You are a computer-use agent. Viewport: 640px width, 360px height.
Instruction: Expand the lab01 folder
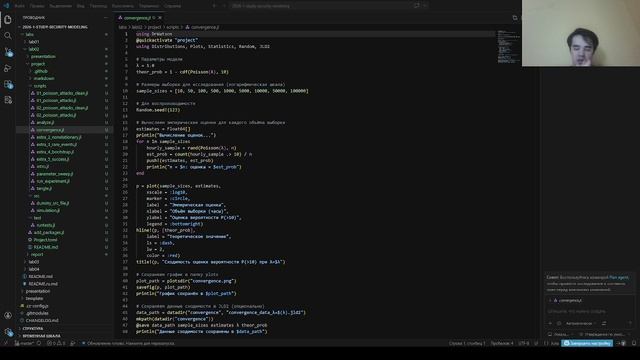coord(34,42)
